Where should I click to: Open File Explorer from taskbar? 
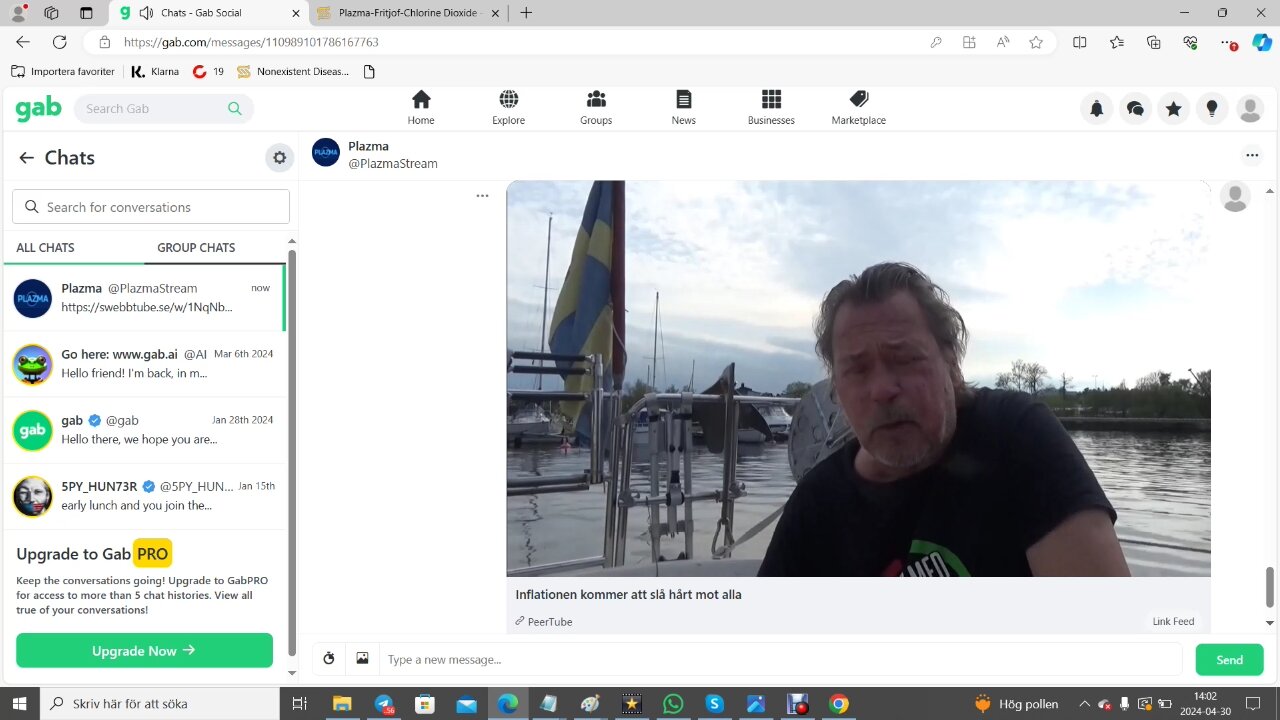point(342,704)
